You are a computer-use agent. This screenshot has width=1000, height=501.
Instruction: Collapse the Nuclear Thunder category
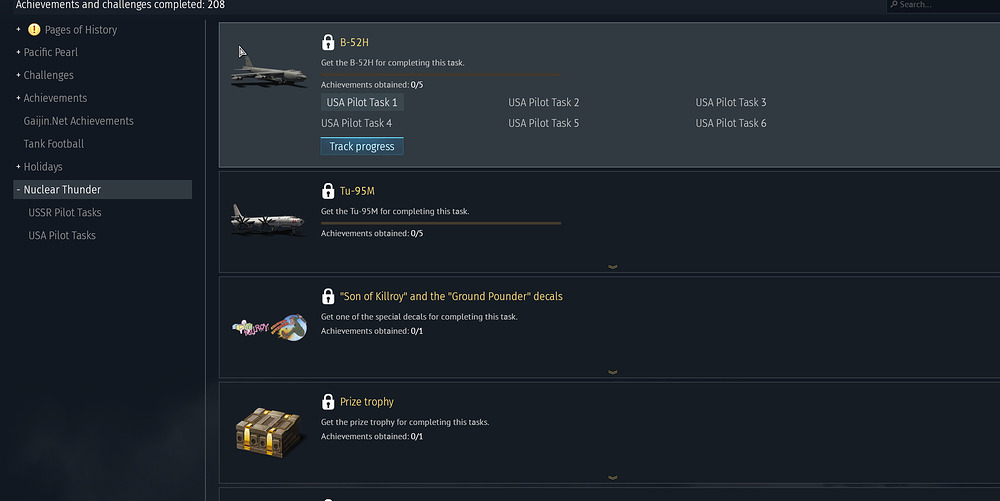point(19,190)
